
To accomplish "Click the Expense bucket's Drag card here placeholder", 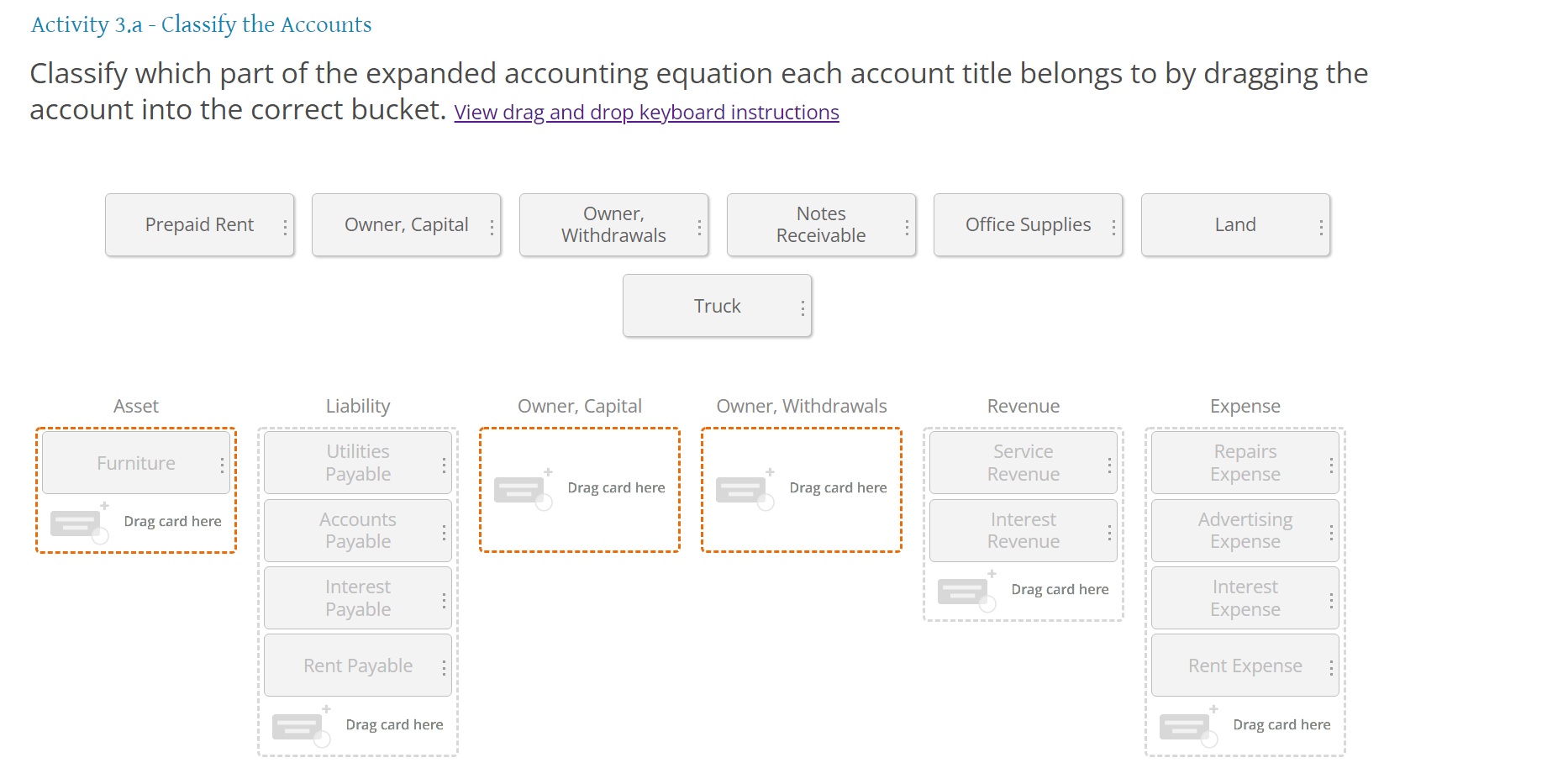I will tap(1245, 726).
